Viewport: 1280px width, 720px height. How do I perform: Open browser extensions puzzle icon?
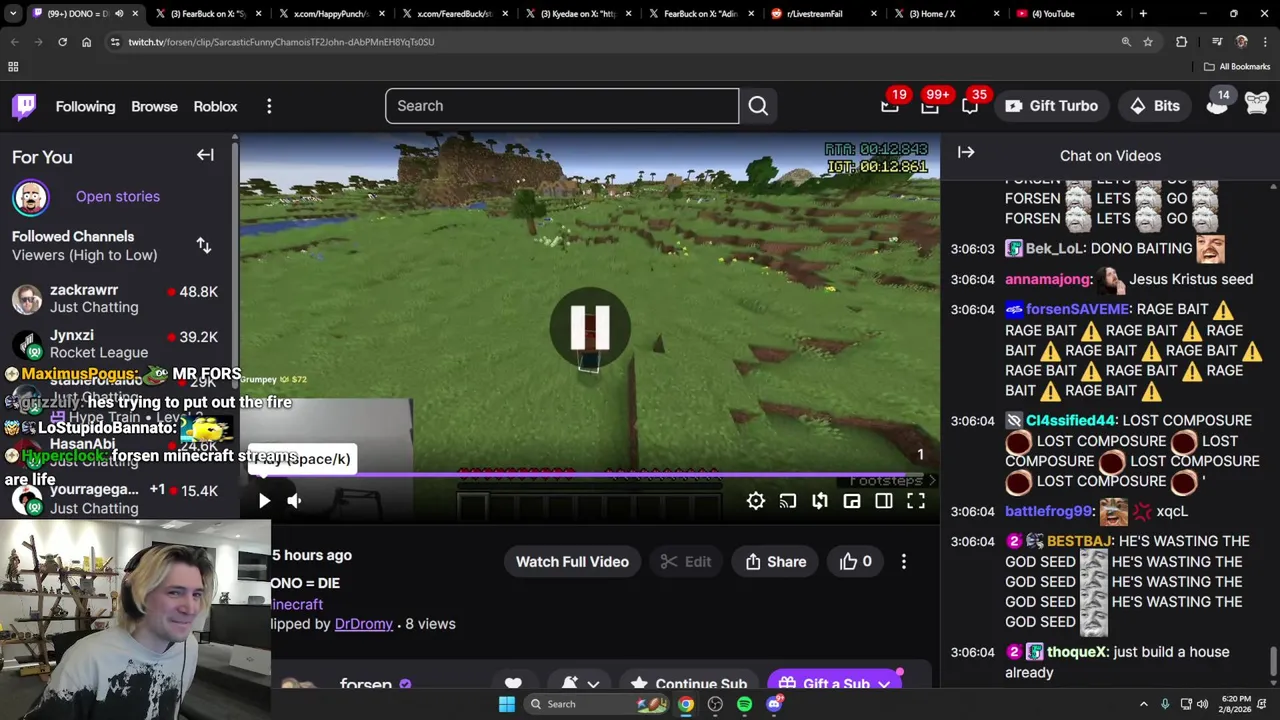[x=1181, y=42]
